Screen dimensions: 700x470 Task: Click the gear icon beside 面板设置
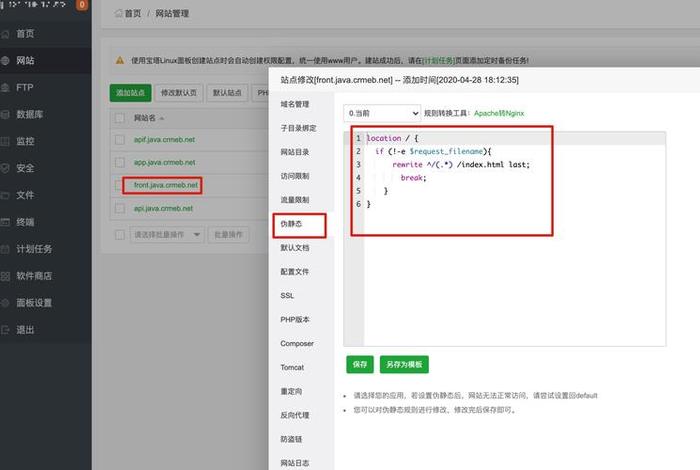pyautogui.click(x=5, y=303)
